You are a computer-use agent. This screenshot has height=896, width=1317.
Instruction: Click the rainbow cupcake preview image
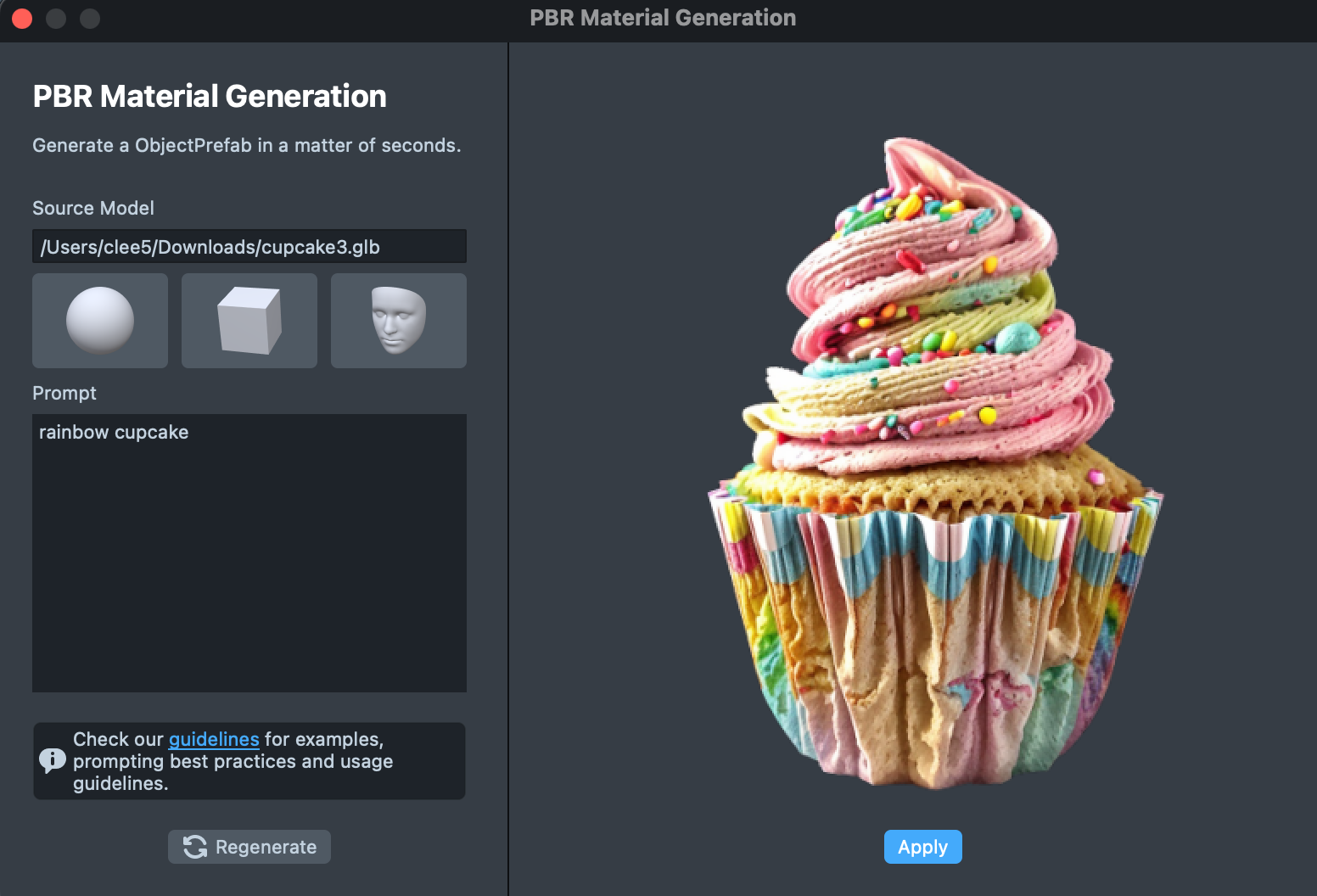935,462
